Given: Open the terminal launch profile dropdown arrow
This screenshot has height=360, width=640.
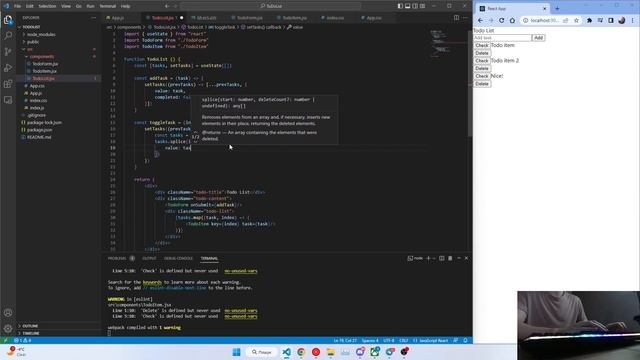Looking at the screenshot, I should [434, 258].
